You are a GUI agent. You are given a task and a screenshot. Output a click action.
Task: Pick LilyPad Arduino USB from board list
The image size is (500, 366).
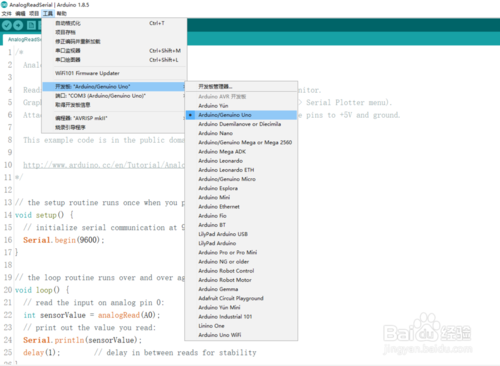click(x=241, y=234)
